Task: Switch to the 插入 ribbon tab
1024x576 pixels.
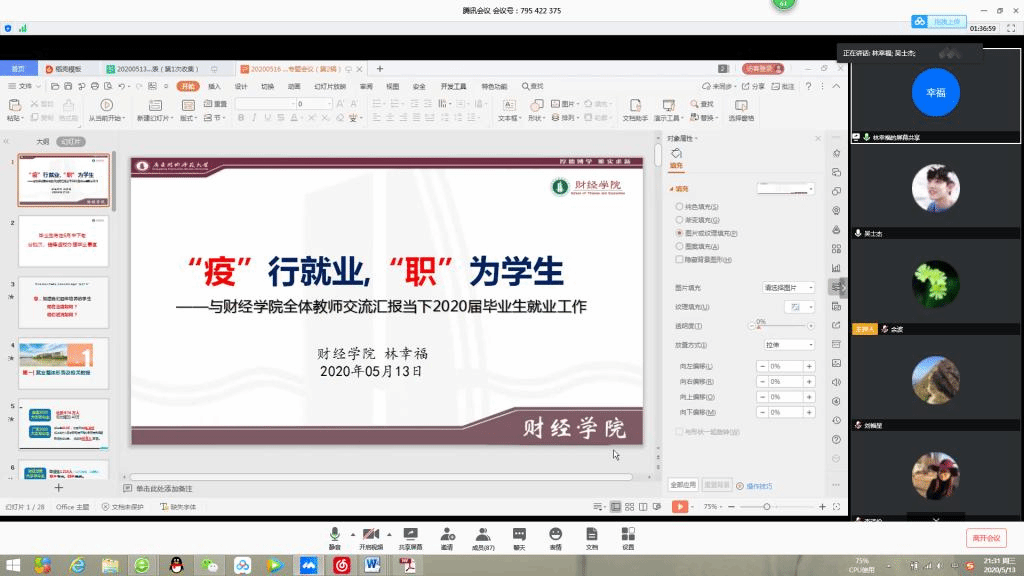Action: coord(214,87)
